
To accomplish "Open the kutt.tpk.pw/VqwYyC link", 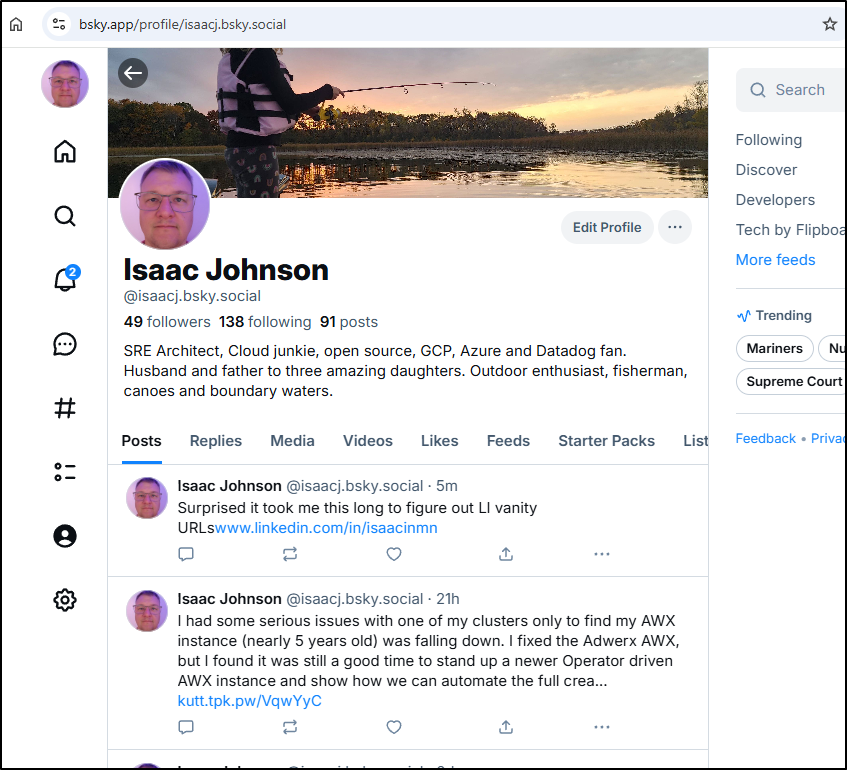I will pos(249,701).
